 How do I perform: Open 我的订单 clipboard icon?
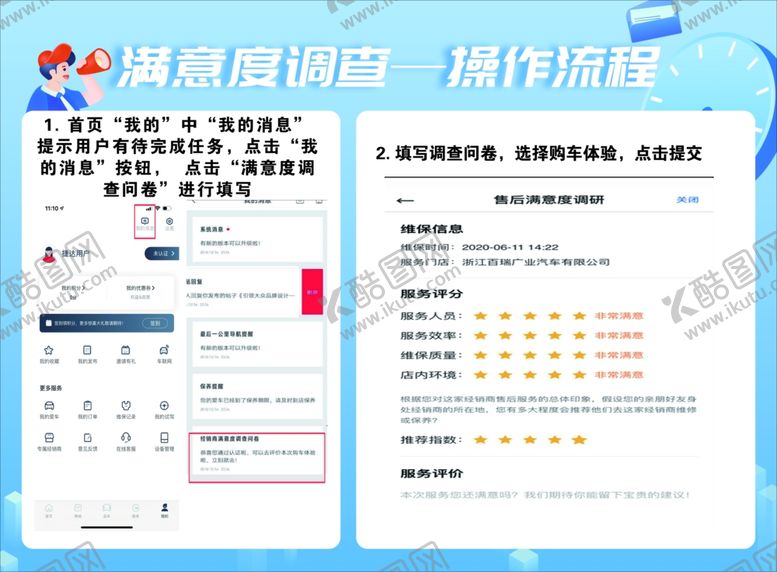click(87, 405)
